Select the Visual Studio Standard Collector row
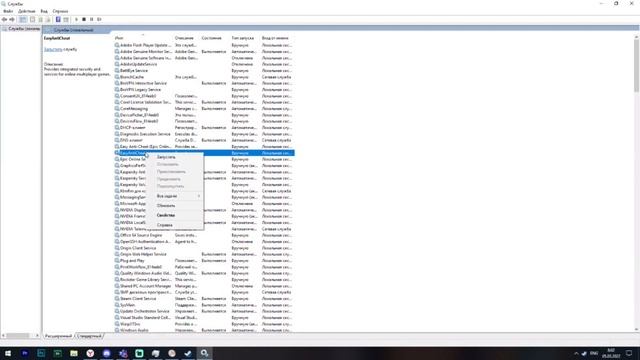640x360 pixels. pos(204,318)
